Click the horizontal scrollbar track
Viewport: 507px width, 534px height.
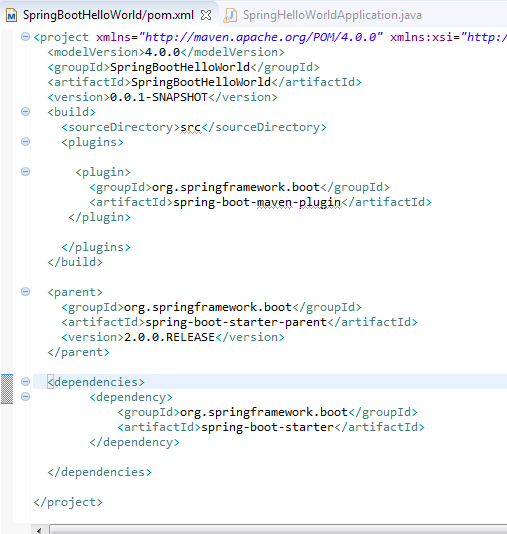point(278,530)
